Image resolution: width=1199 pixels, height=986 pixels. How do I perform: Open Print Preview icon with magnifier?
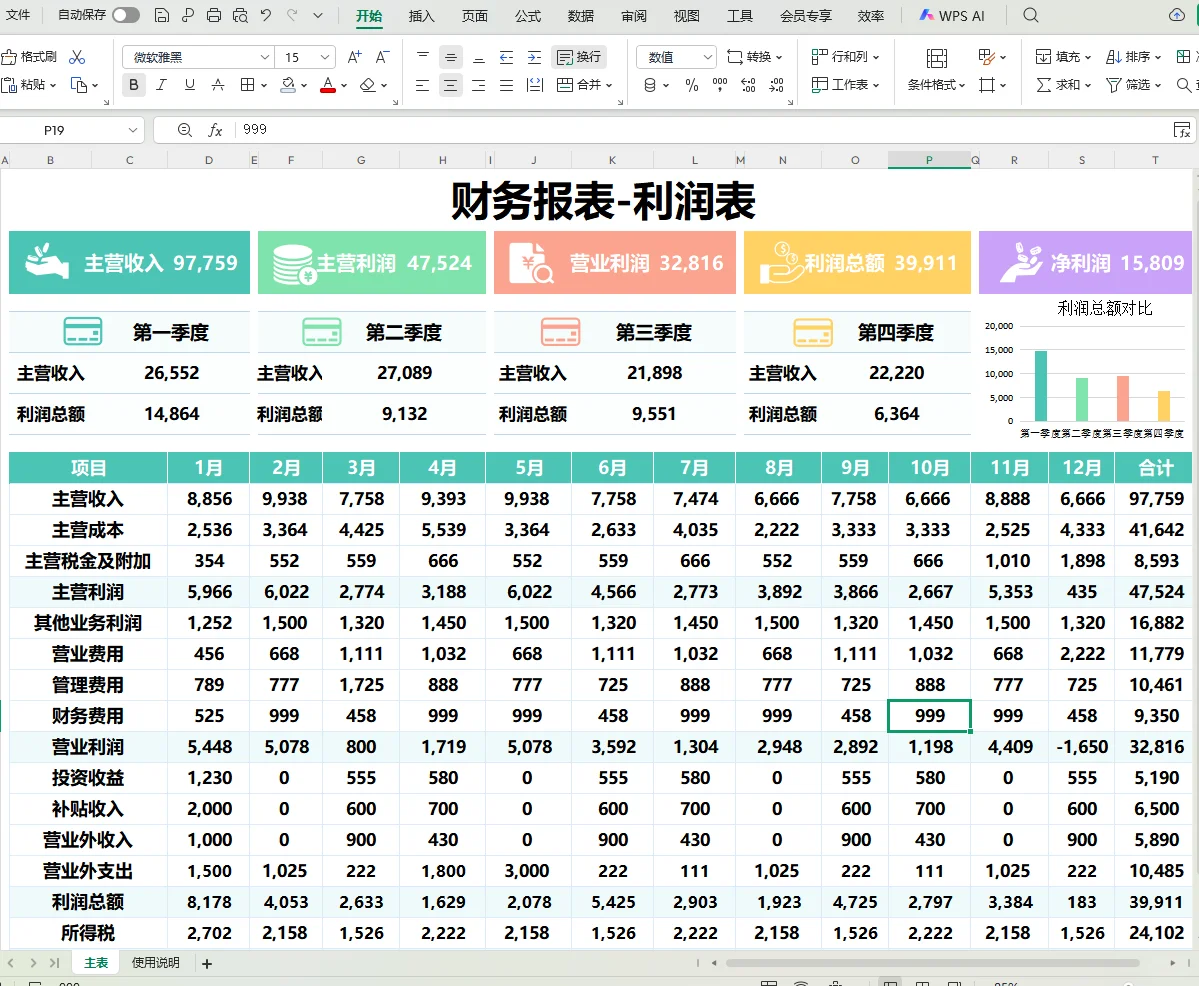point(240,15)
